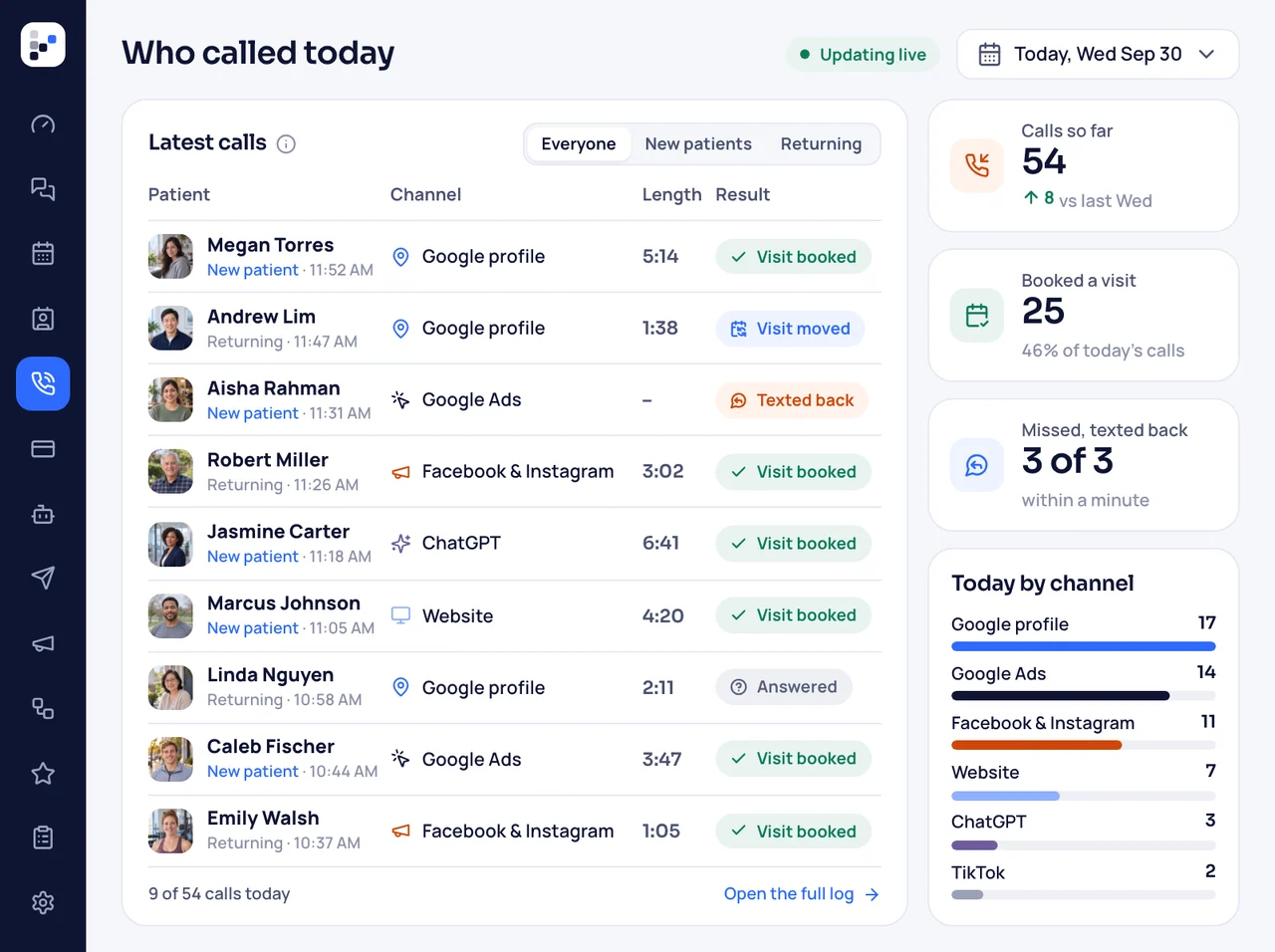Open the patient contacts badge sidebar icon
The height and width of the screenshot is (952, 1275).
point(43,319)
